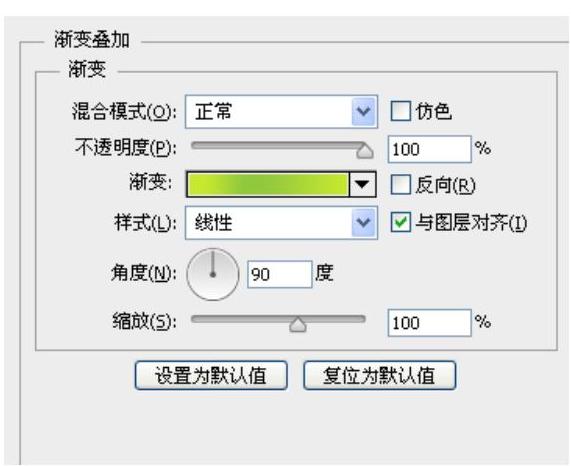Viewport: 571px width, 466px height.
Task: Enable the 仿色 checkbox
Action: click(x=400, y=111)
